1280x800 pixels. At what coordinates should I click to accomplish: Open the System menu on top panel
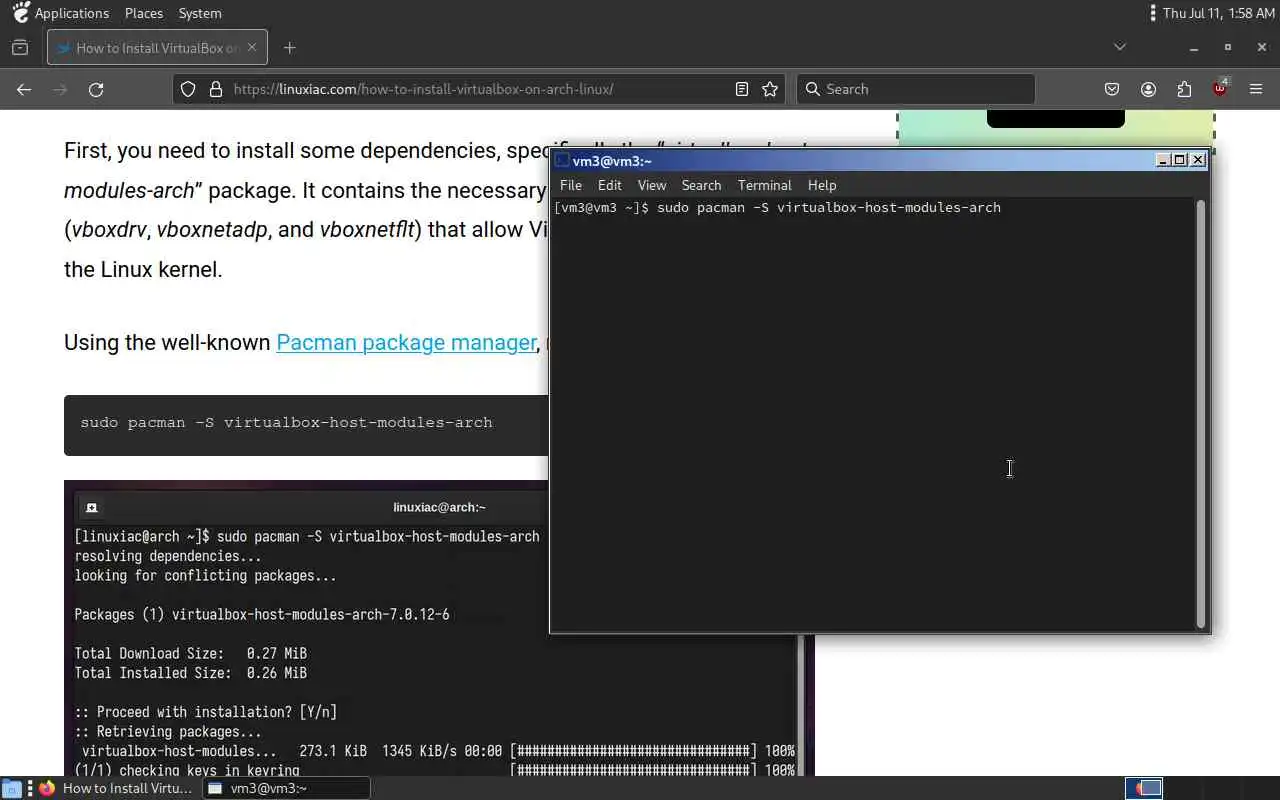point(200,13)
